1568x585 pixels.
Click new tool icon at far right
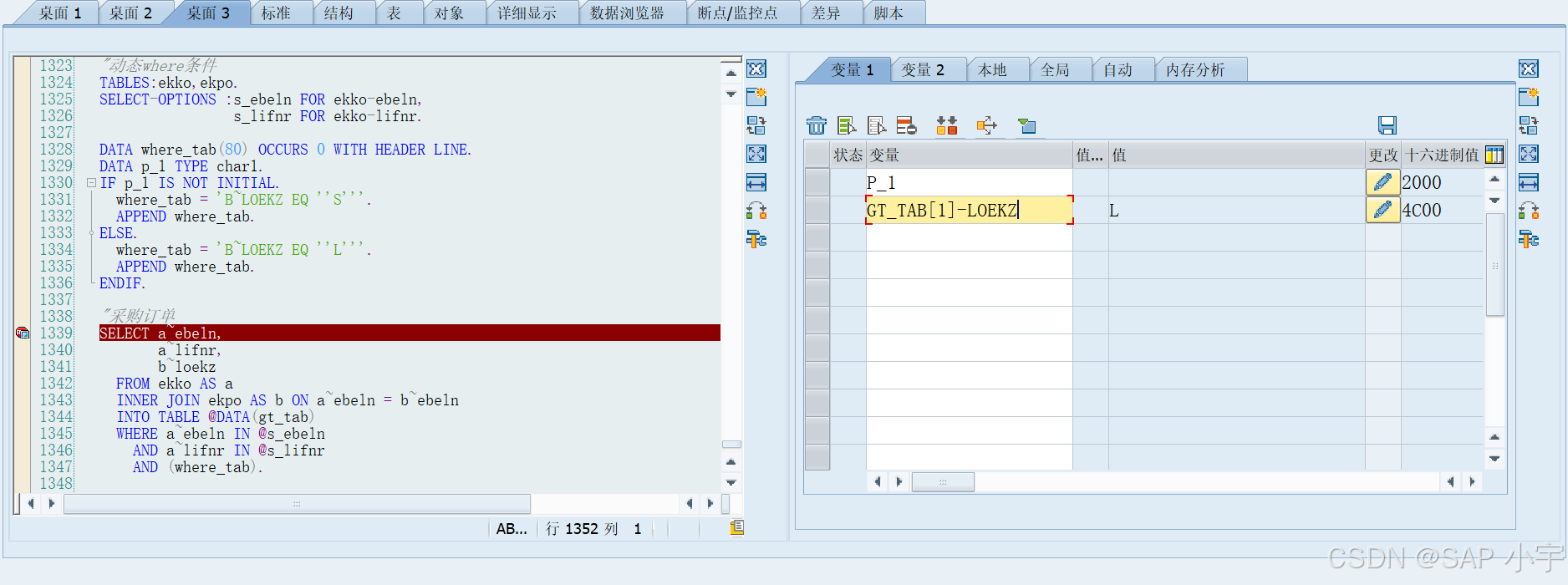pos(1529,97)
